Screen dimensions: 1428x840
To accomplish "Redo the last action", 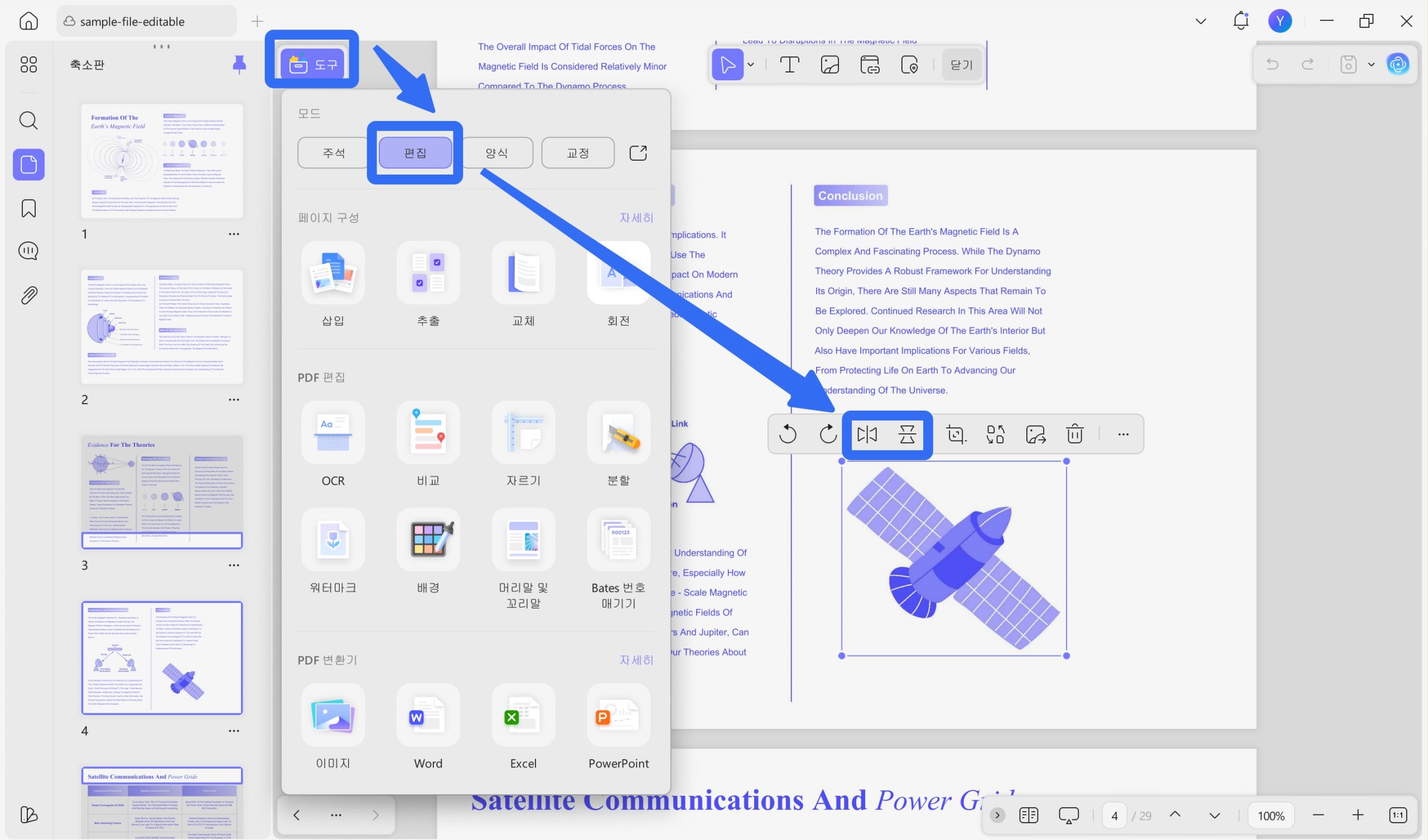I will coord(1308,64).
